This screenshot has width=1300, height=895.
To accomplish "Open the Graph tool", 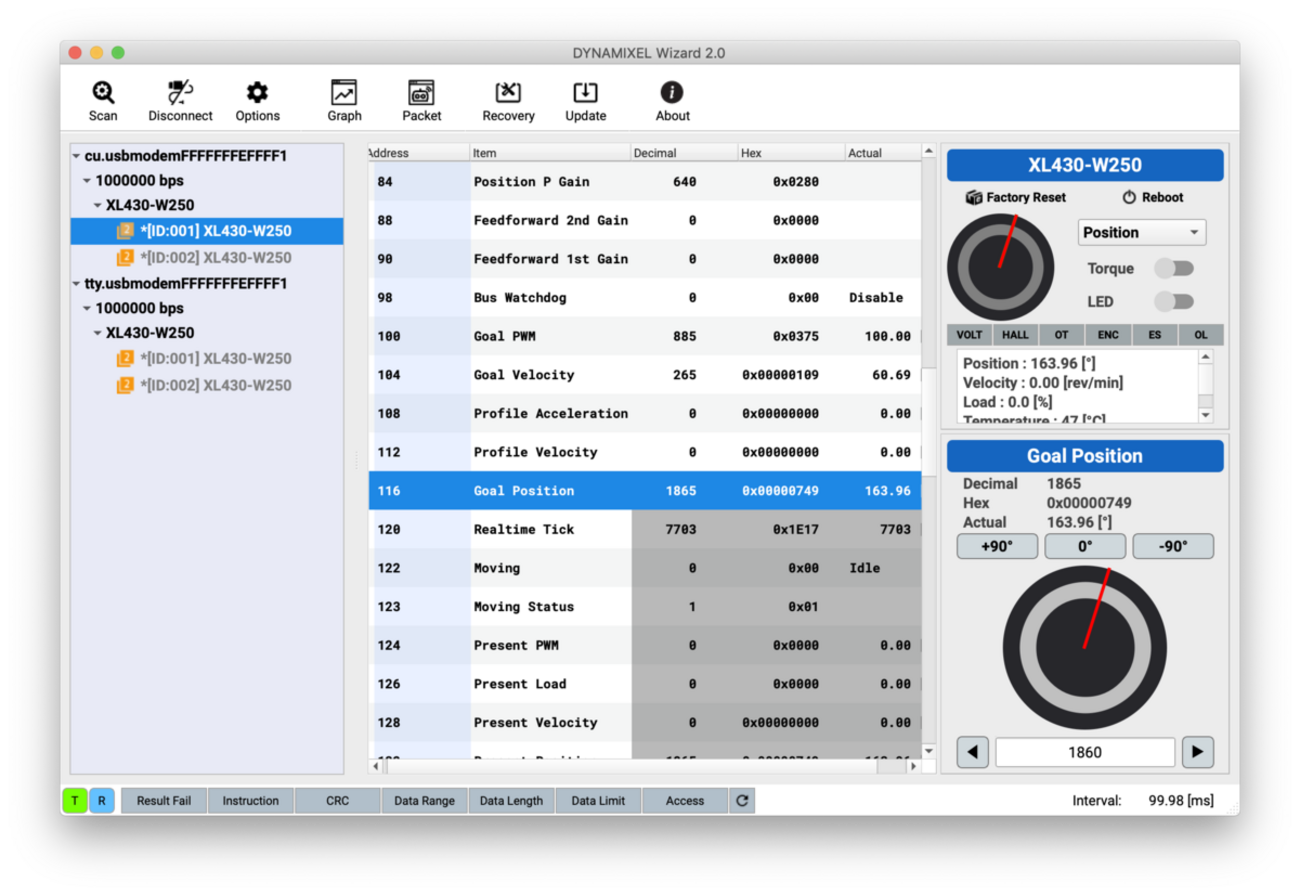I will point(344,93).
